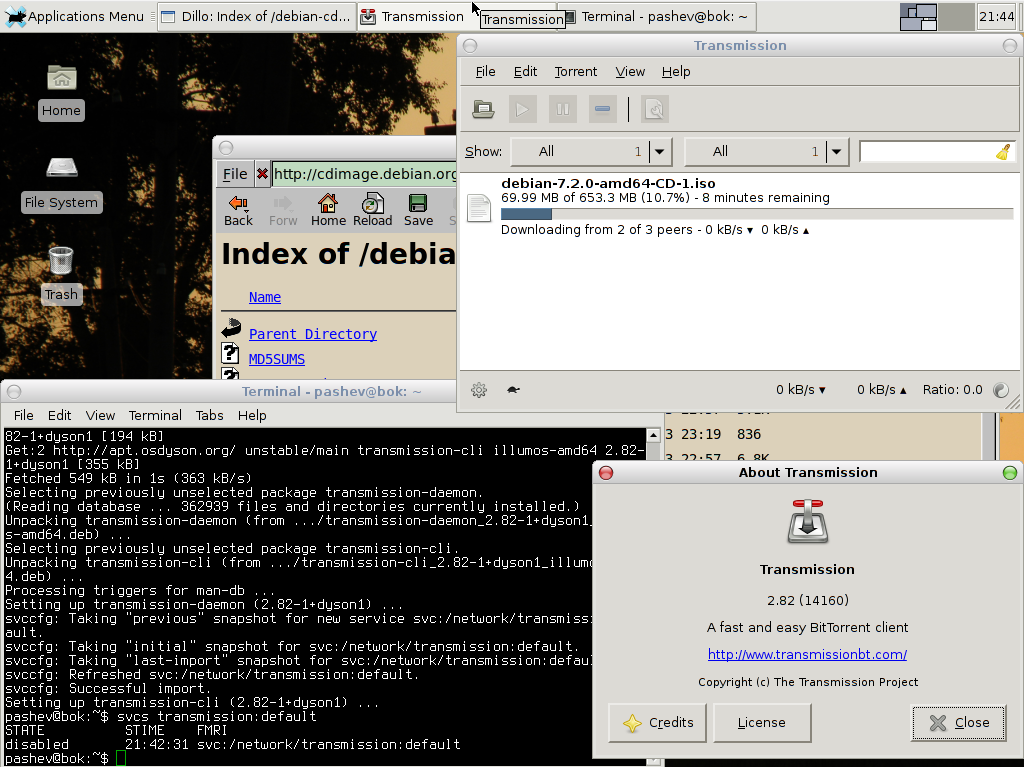The image size is (1024, 767).
Task: Click the clock showing 21:44
Action: tap(997, 16)
